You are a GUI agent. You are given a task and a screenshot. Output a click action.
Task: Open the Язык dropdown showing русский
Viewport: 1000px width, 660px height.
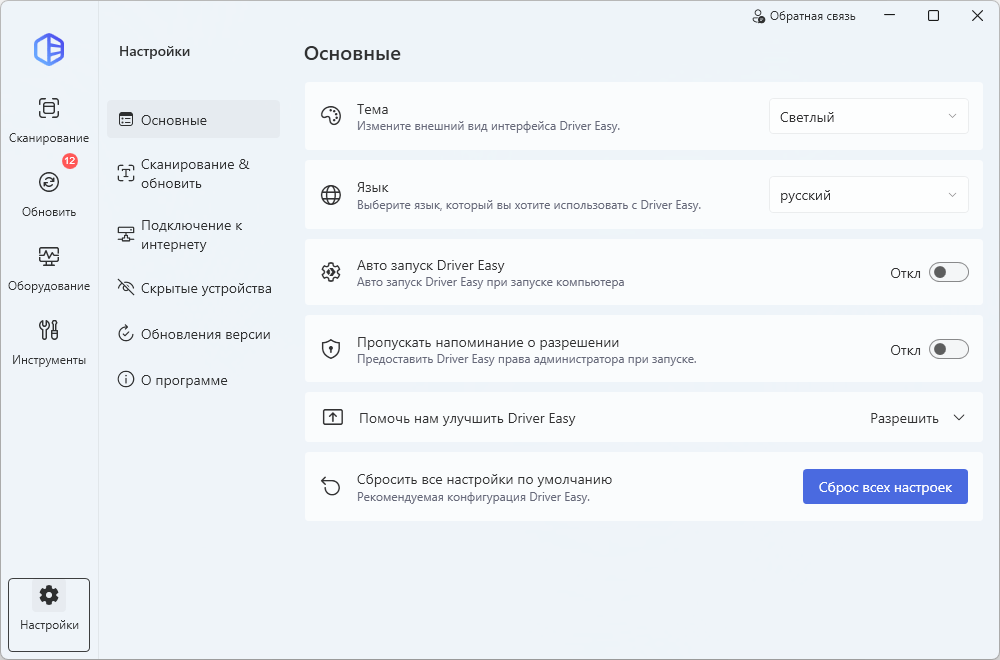(869, 194)
